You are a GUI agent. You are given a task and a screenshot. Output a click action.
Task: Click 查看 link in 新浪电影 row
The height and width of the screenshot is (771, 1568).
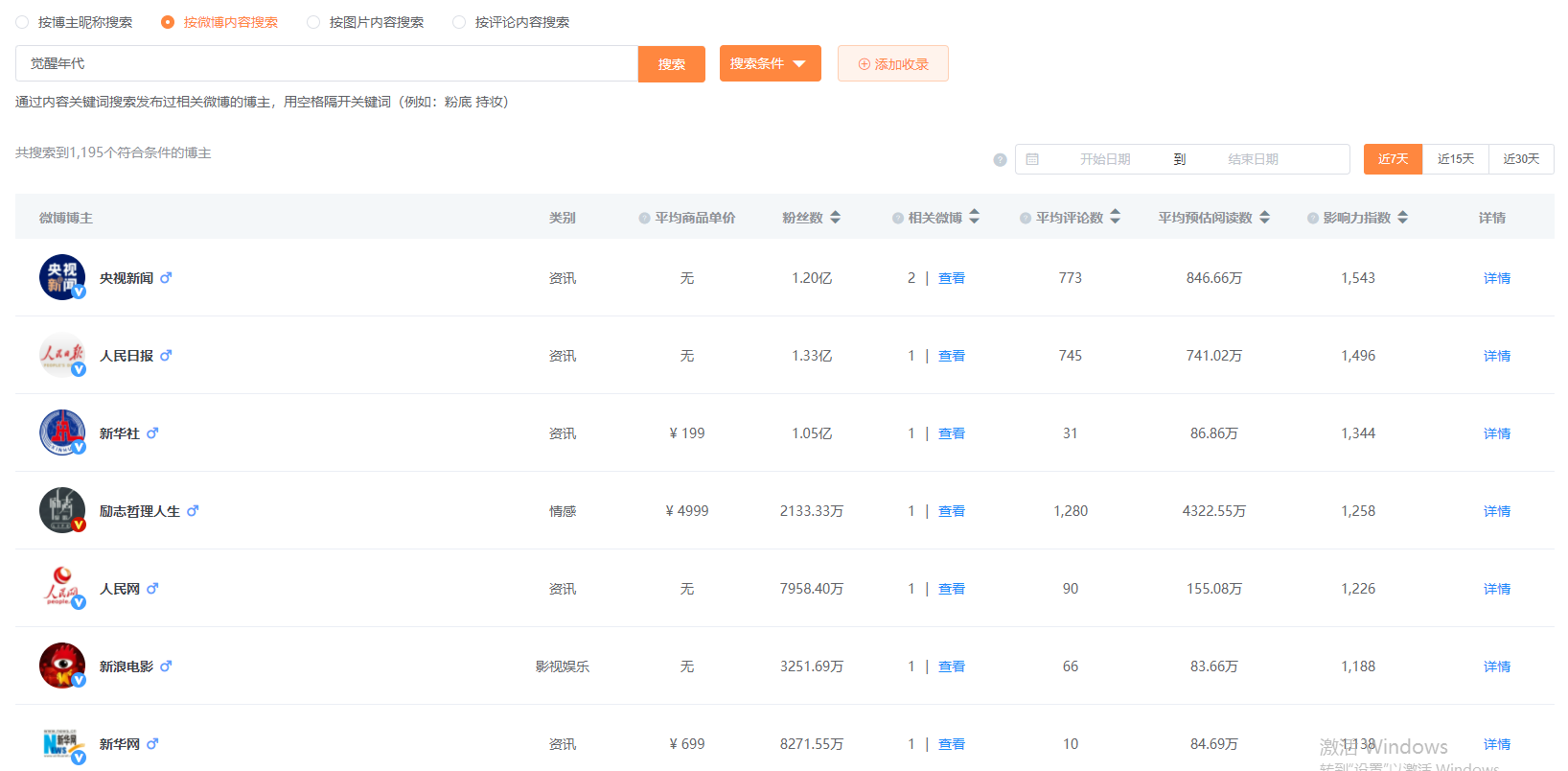coord(952,666)
